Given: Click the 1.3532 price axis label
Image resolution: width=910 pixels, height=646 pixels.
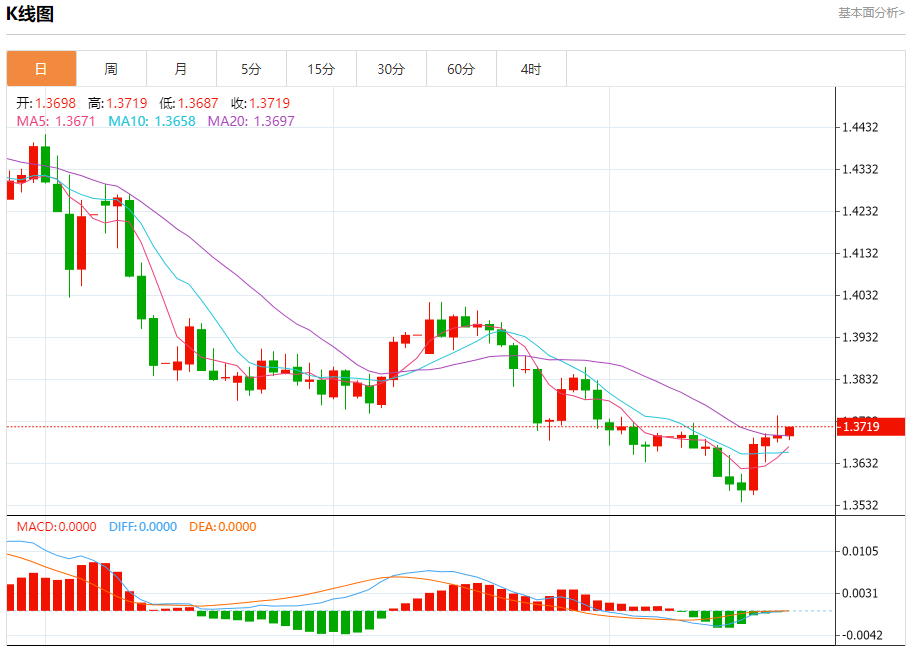Looking at the screenshot, I should (x=861, y=506).
